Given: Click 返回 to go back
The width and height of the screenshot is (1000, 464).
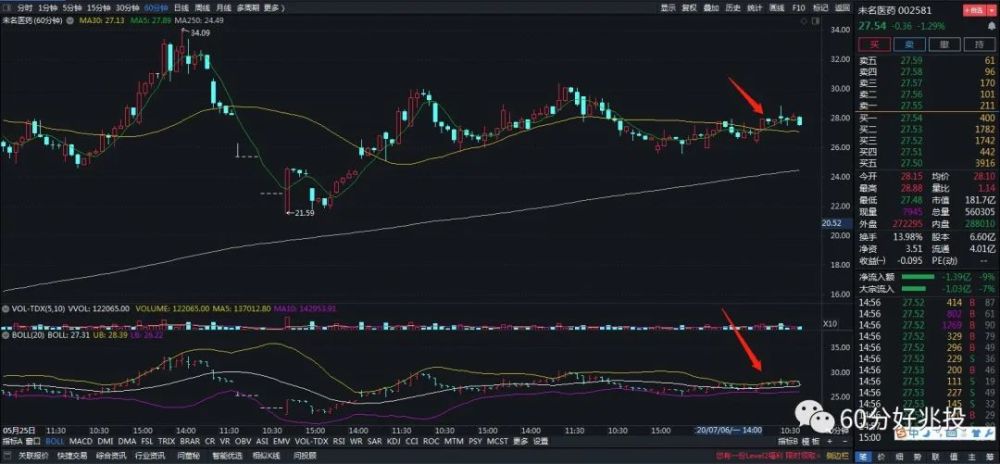Looking at the screenshot, I should pyautogui.click(x=842, y=8).
